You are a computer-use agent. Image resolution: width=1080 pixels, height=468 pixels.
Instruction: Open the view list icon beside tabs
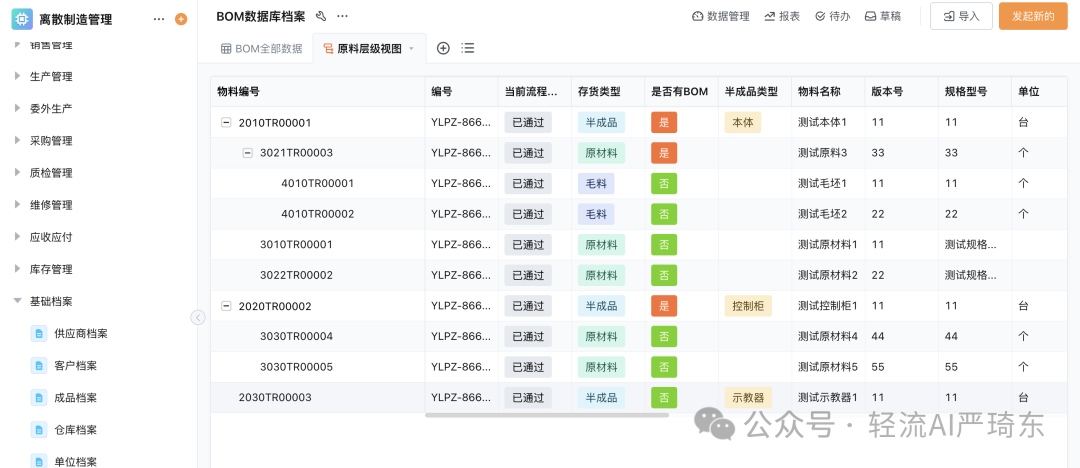[x=468, y=48]
